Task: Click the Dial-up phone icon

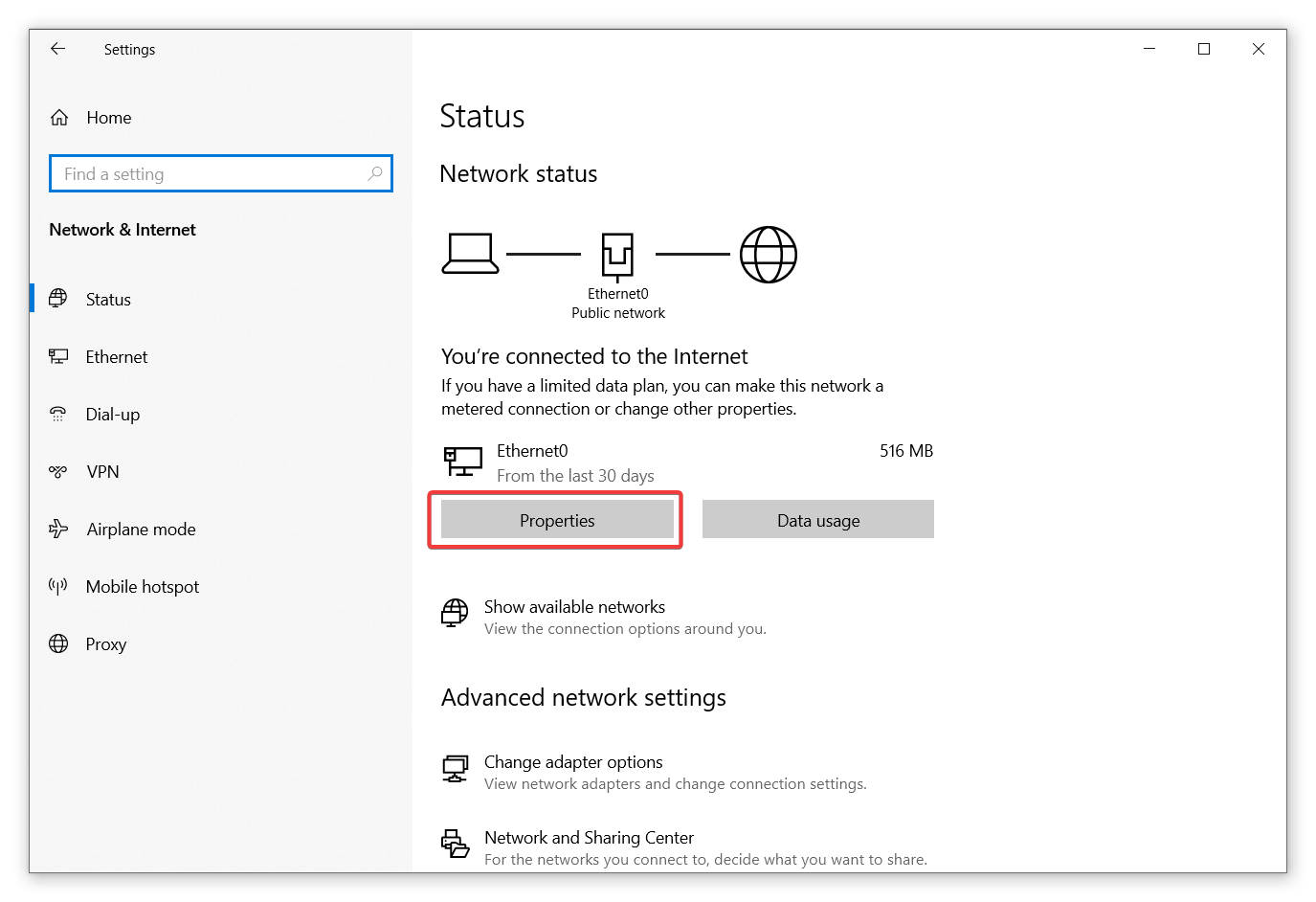Action: tap(58, 414)
